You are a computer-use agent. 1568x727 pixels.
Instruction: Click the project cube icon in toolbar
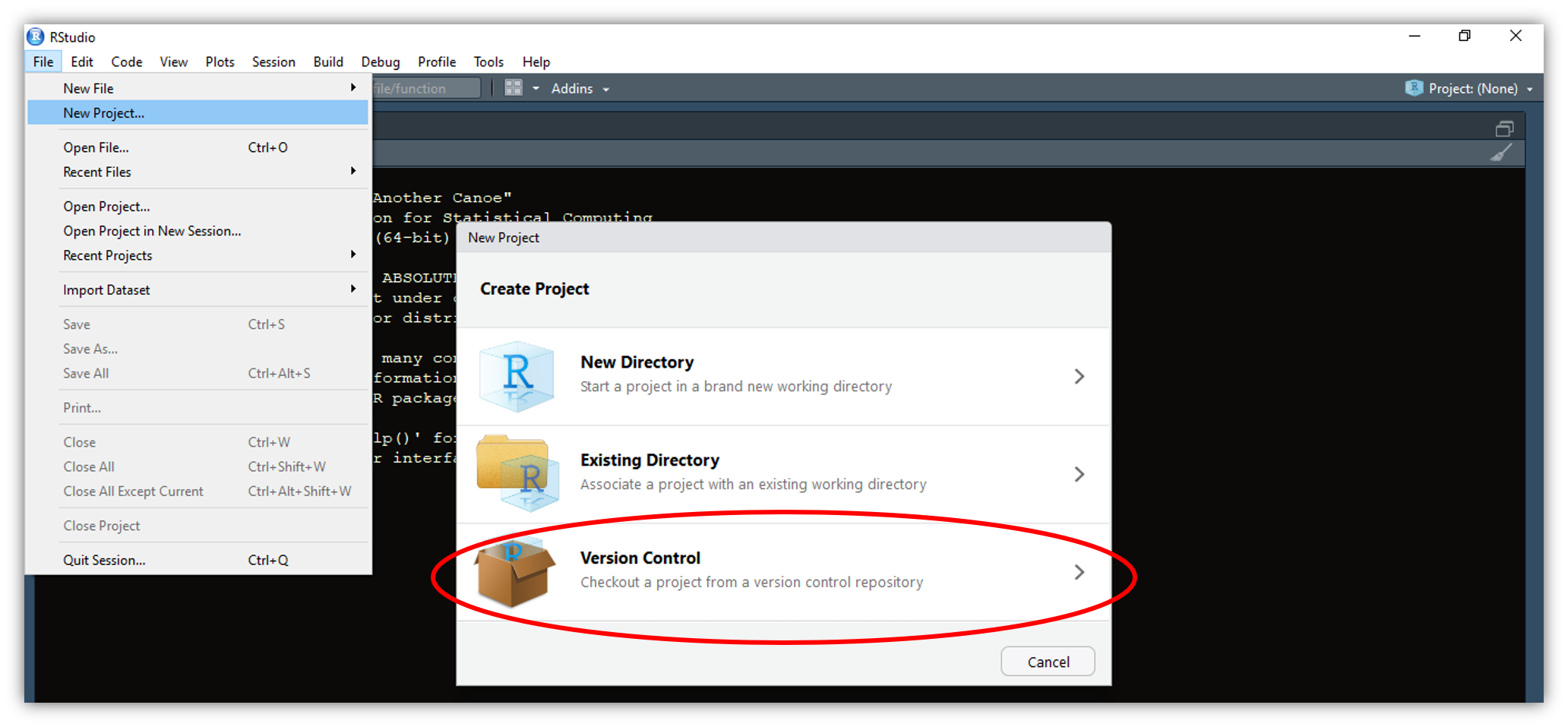(x=1413, y=88)
